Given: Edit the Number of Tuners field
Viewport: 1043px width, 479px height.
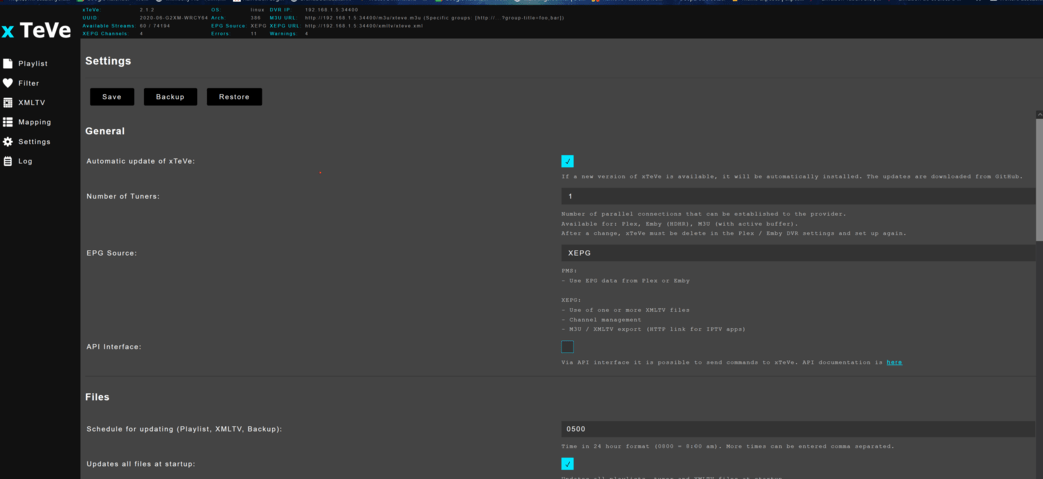Looking at the screenshot, I should click(798, 196).
